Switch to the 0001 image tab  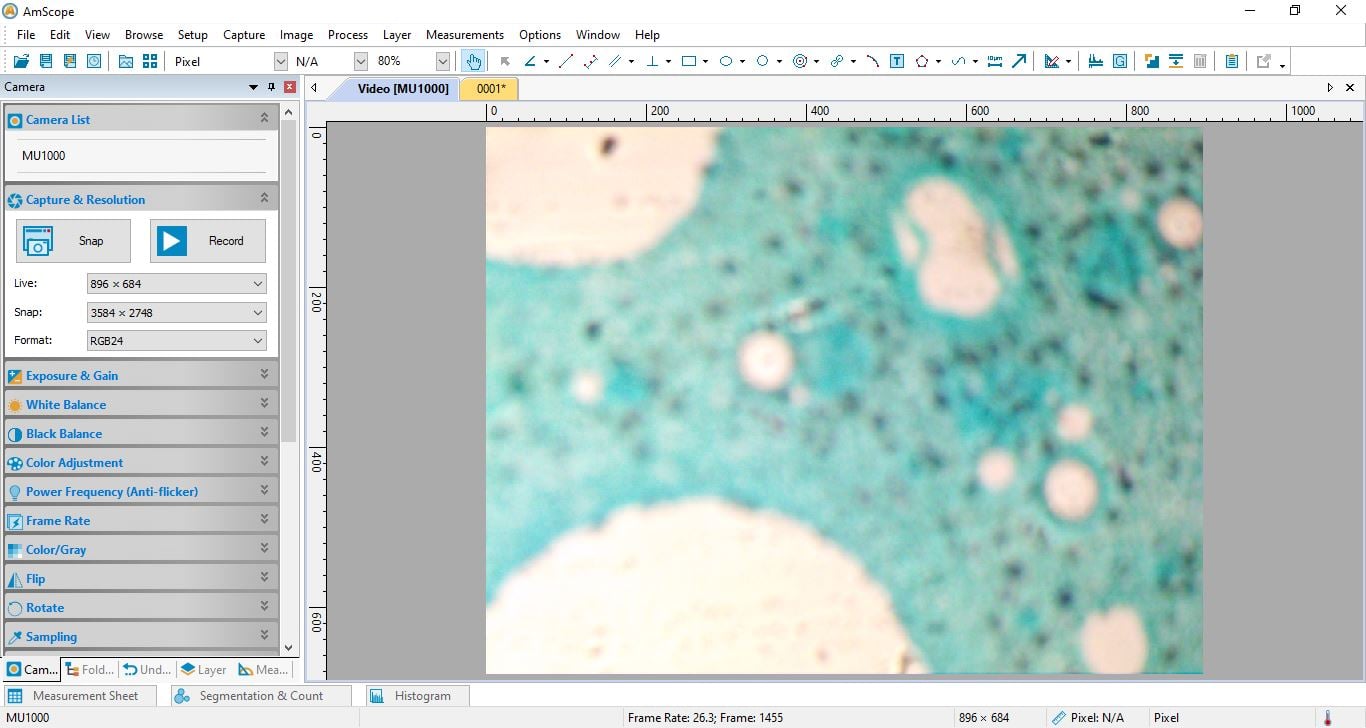tap(489, 88)
